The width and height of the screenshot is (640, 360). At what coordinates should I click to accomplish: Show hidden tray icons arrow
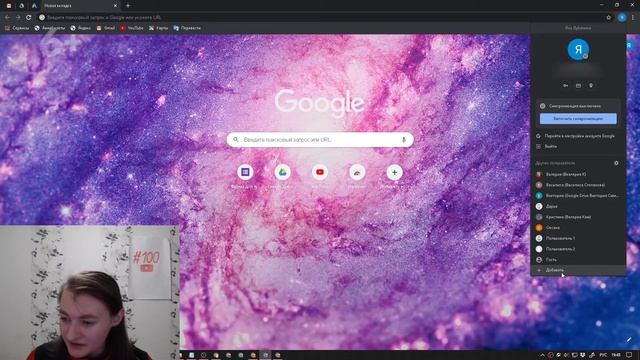[x=542, y=355]
